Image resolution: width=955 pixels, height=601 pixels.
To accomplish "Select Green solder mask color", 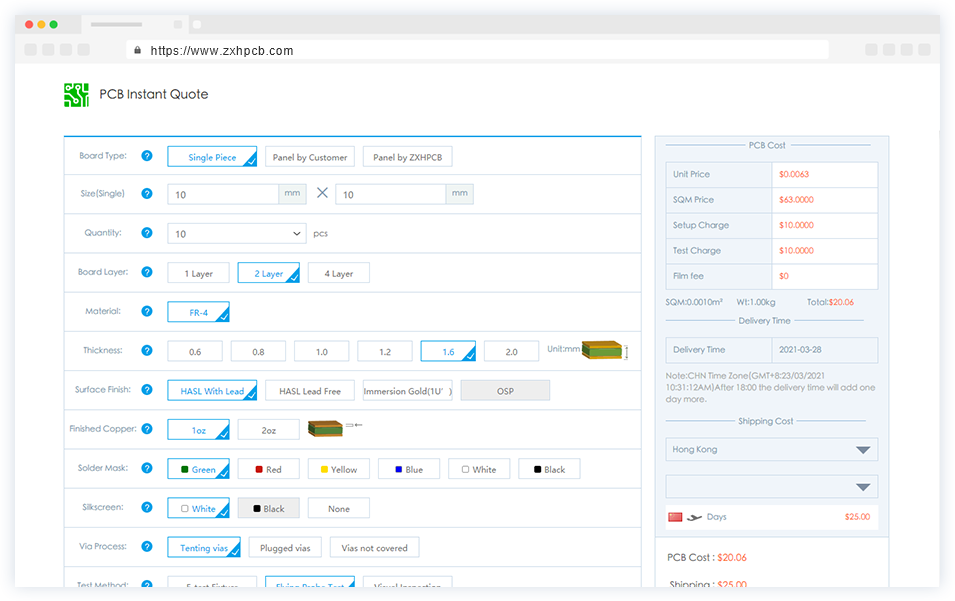I will [x=199, y=469].
